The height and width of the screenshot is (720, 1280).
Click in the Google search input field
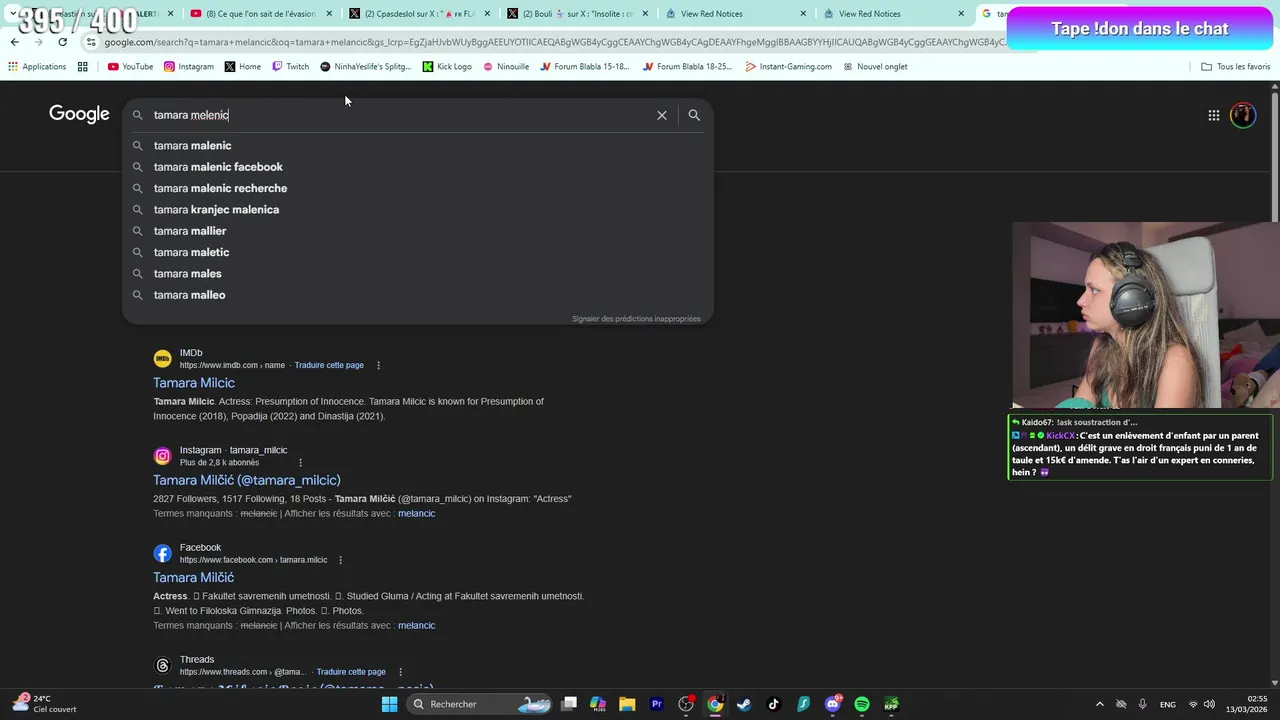point(400,115)
